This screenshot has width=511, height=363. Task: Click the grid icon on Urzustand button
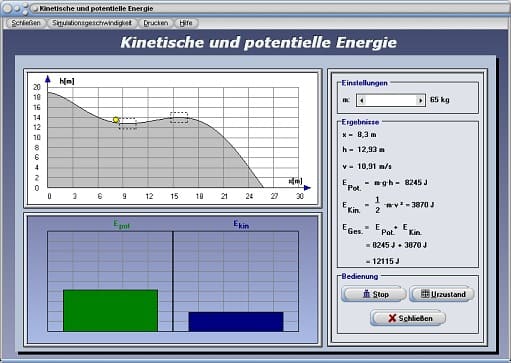(x=425, y=294)
